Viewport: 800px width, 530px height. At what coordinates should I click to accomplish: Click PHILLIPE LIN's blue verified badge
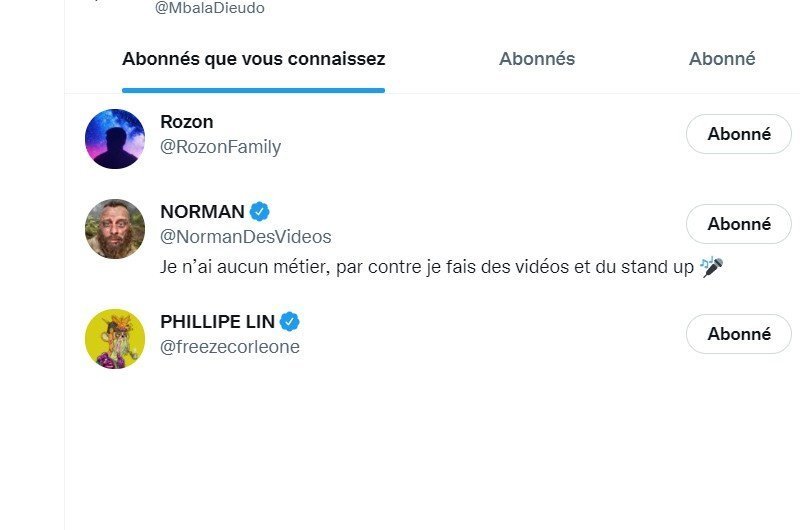point(290,321)
